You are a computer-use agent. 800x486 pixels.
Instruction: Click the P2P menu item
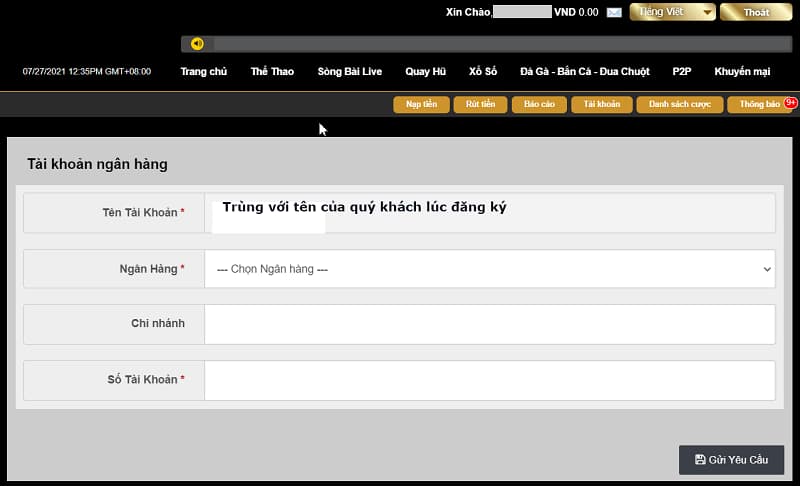pos(682,72)
